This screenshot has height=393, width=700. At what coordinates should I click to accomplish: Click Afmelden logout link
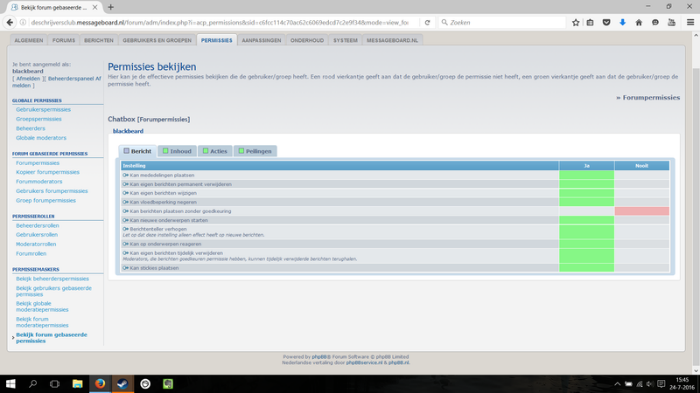pos(28,79)
